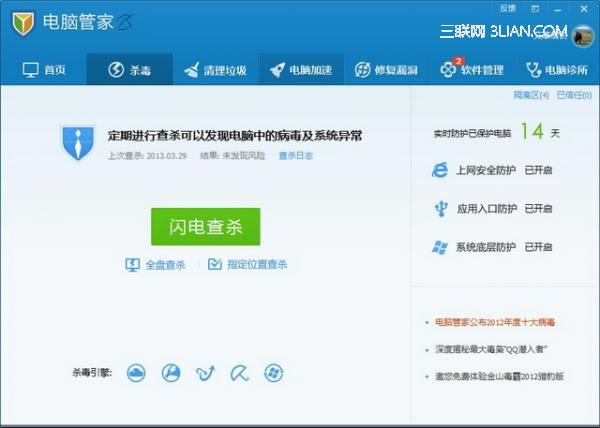Viewport: 600px width, 428px height.
Task: Select the 电脑诊所 tab
Action: click(557, 70)
